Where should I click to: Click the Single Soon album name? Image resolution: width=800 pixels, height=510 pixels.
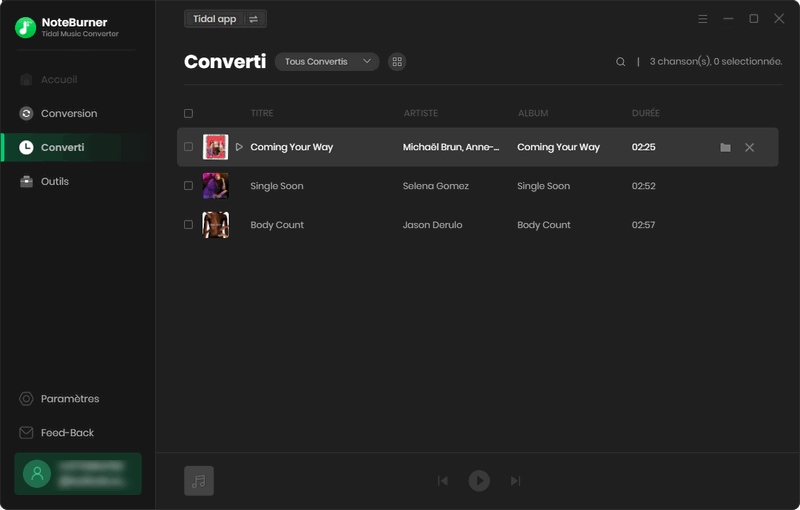coord(543,186)
